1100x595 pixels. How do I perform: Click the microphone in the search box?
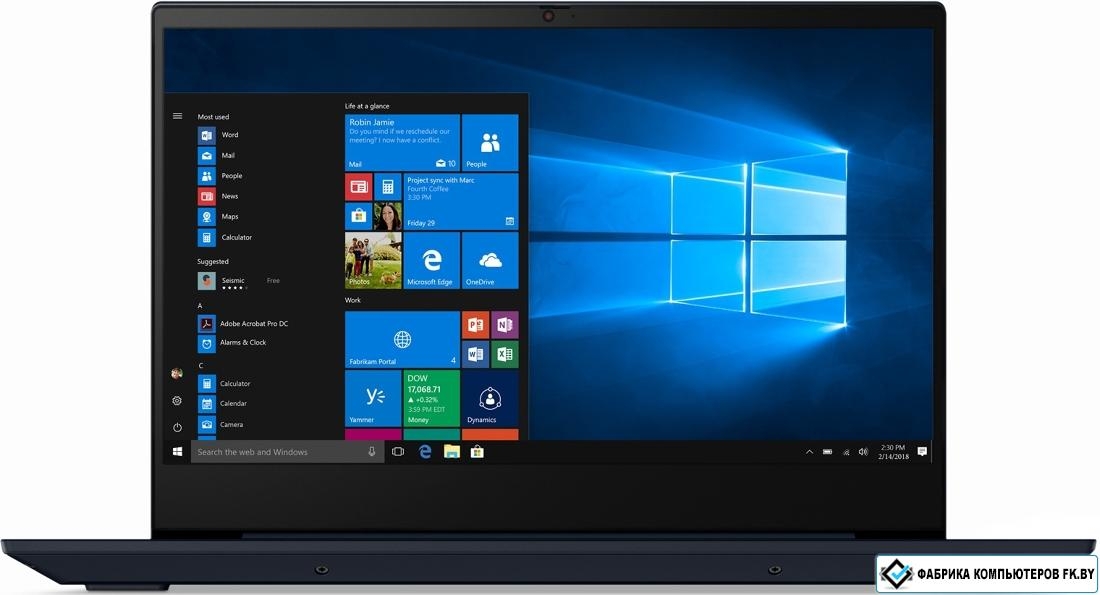pos(372,452)
